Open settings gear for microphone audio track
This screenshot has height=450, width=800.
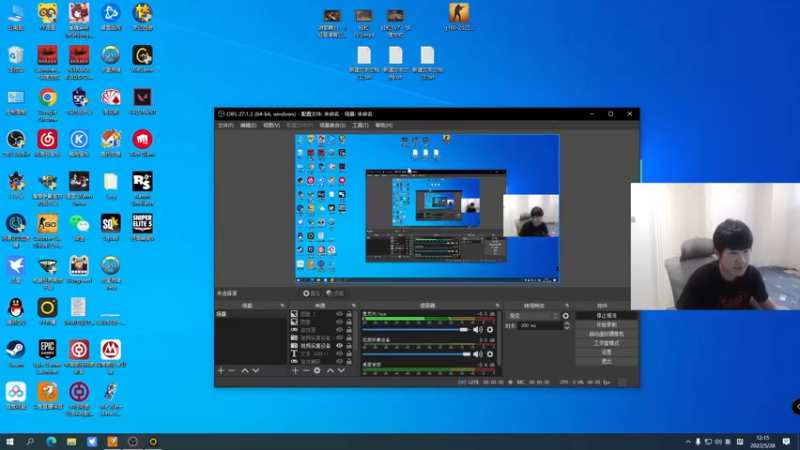pos(490,329)
